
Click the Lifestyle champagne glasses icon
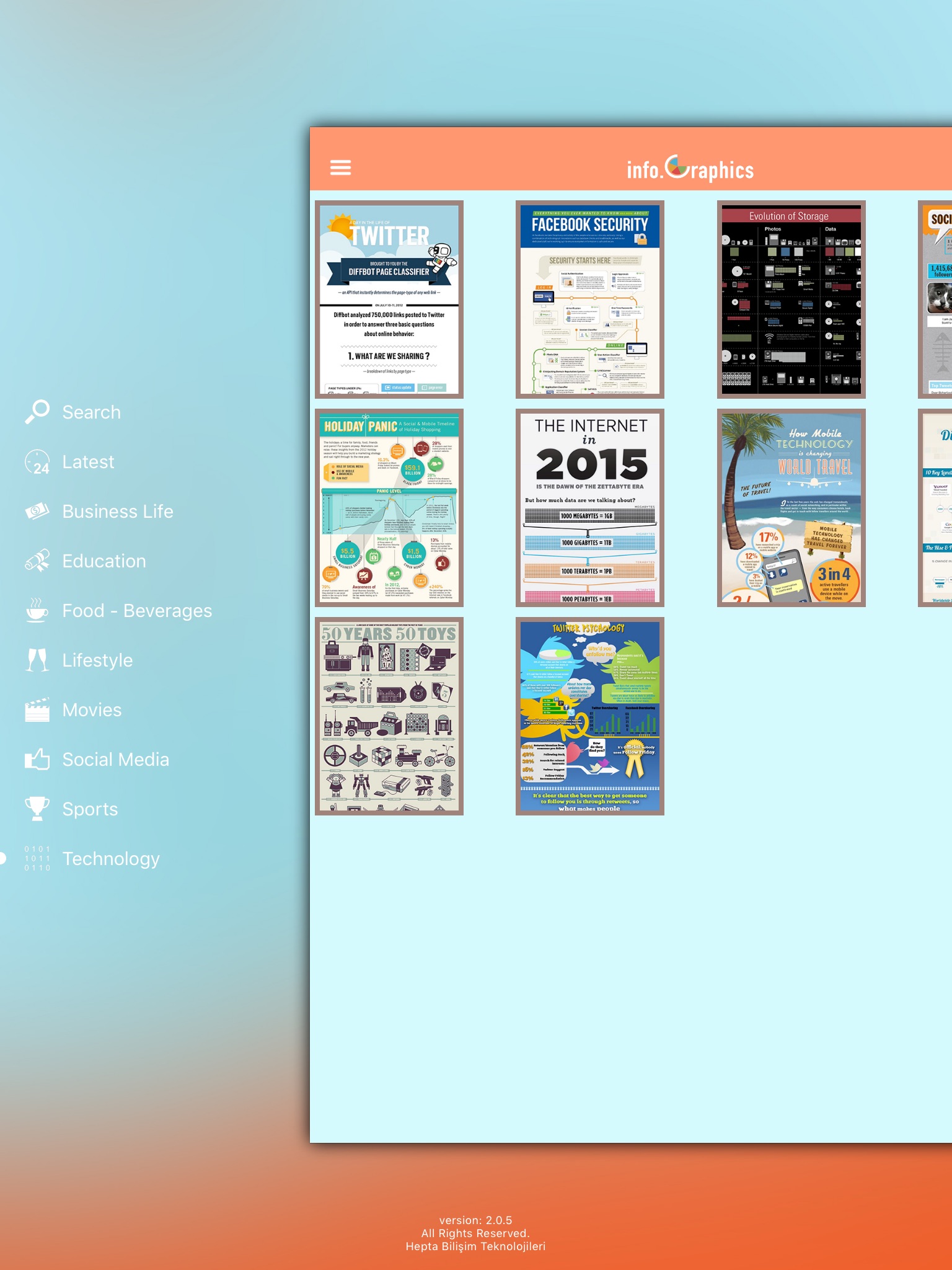pyautogui.click(x=37, y=660)
